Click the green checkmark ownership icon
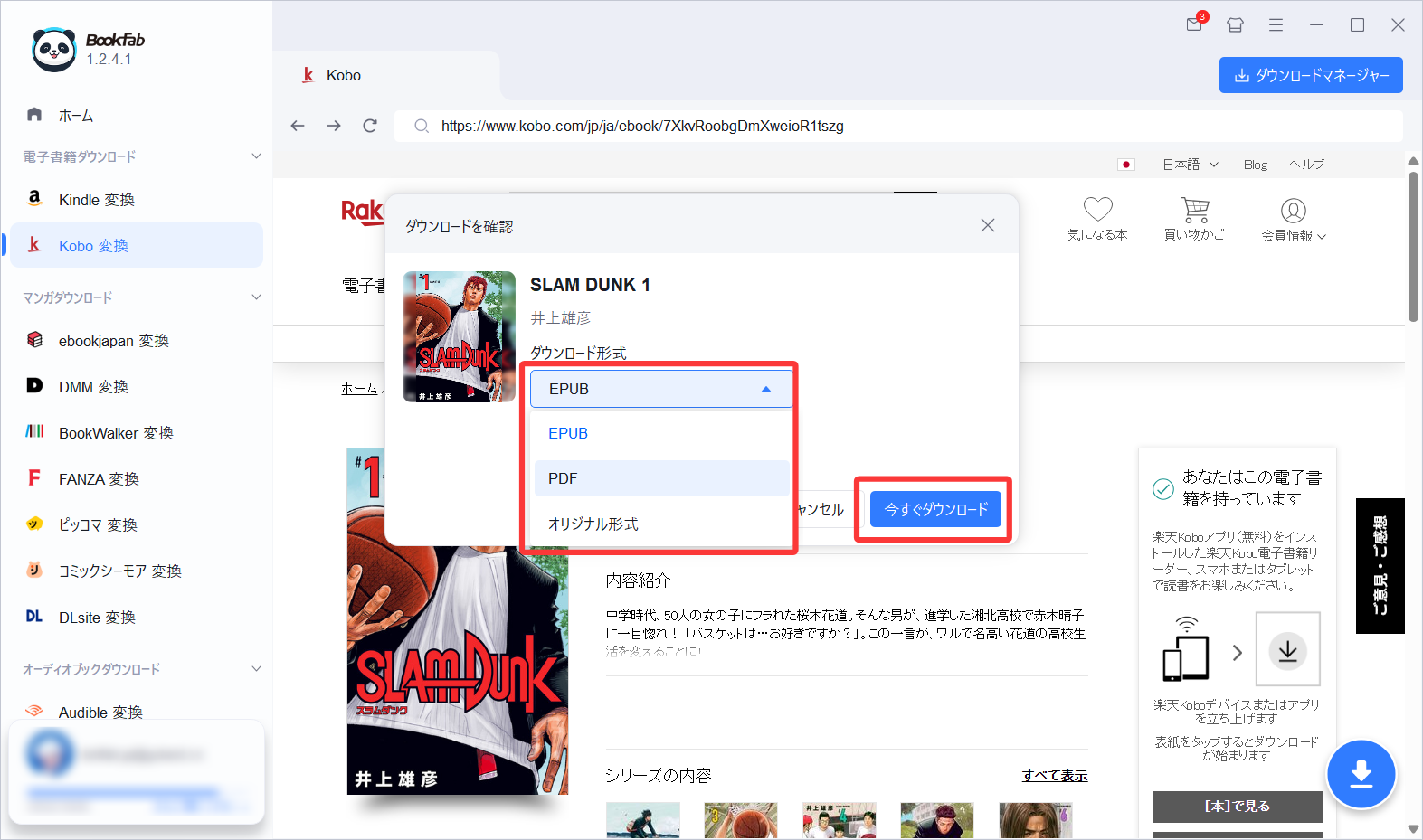This screenshot has height=840, width=1423. pyautogui.click(x=1162, y=489)
